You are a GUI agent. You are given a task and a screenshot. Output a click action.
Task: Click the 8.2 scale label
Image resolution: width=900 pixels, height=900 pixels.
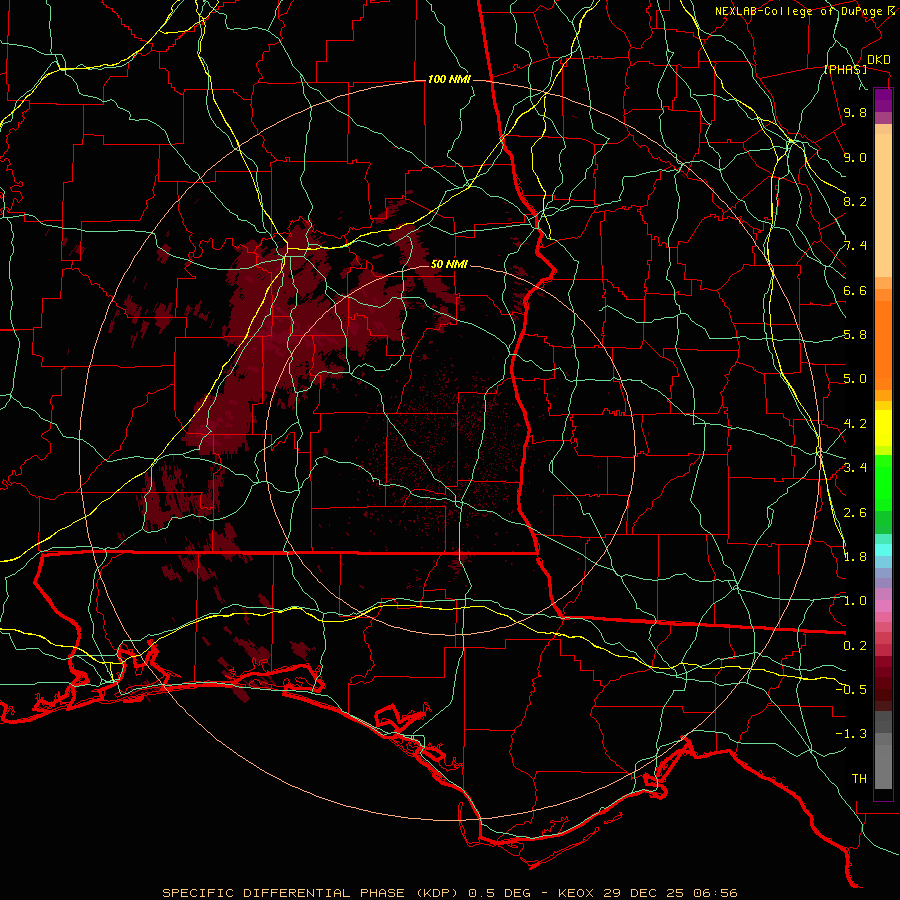click(855, 201)
